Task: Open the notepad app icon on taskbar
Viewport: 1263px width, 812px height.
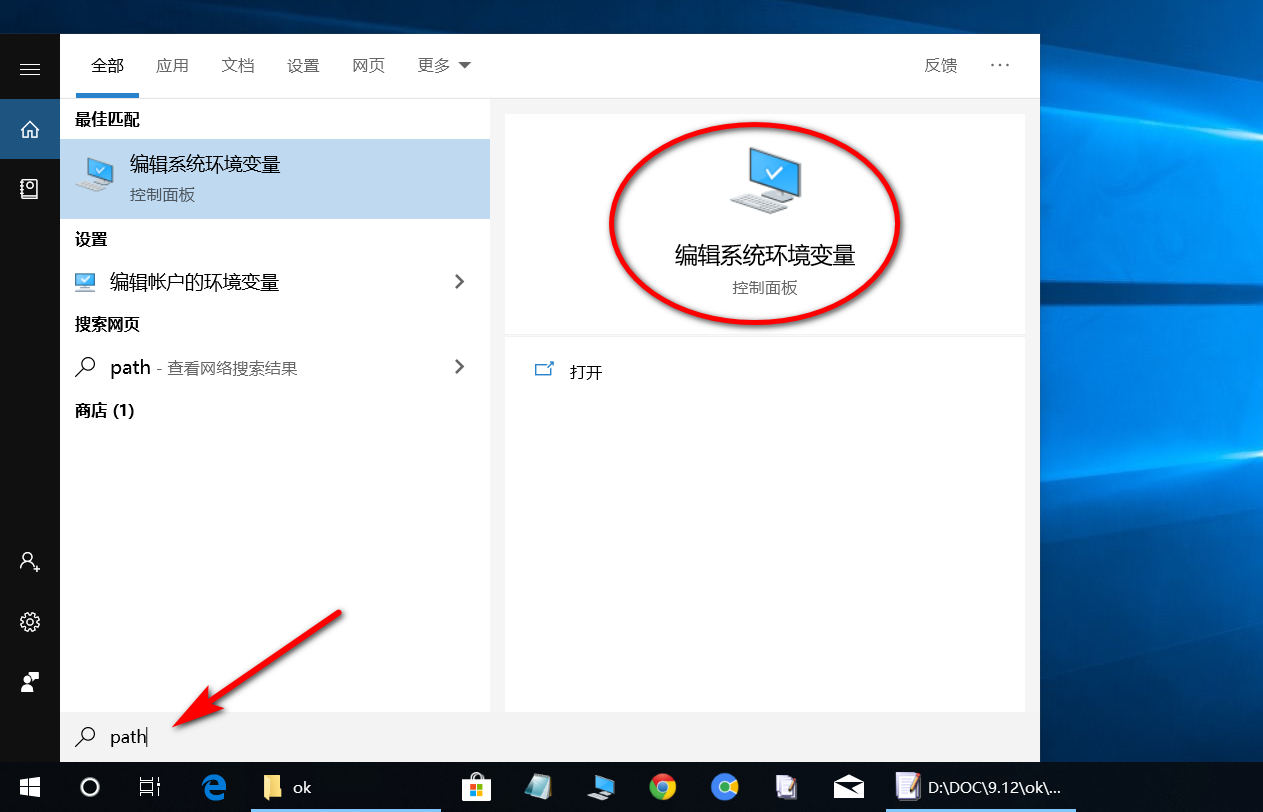Action: coord(538,787)
